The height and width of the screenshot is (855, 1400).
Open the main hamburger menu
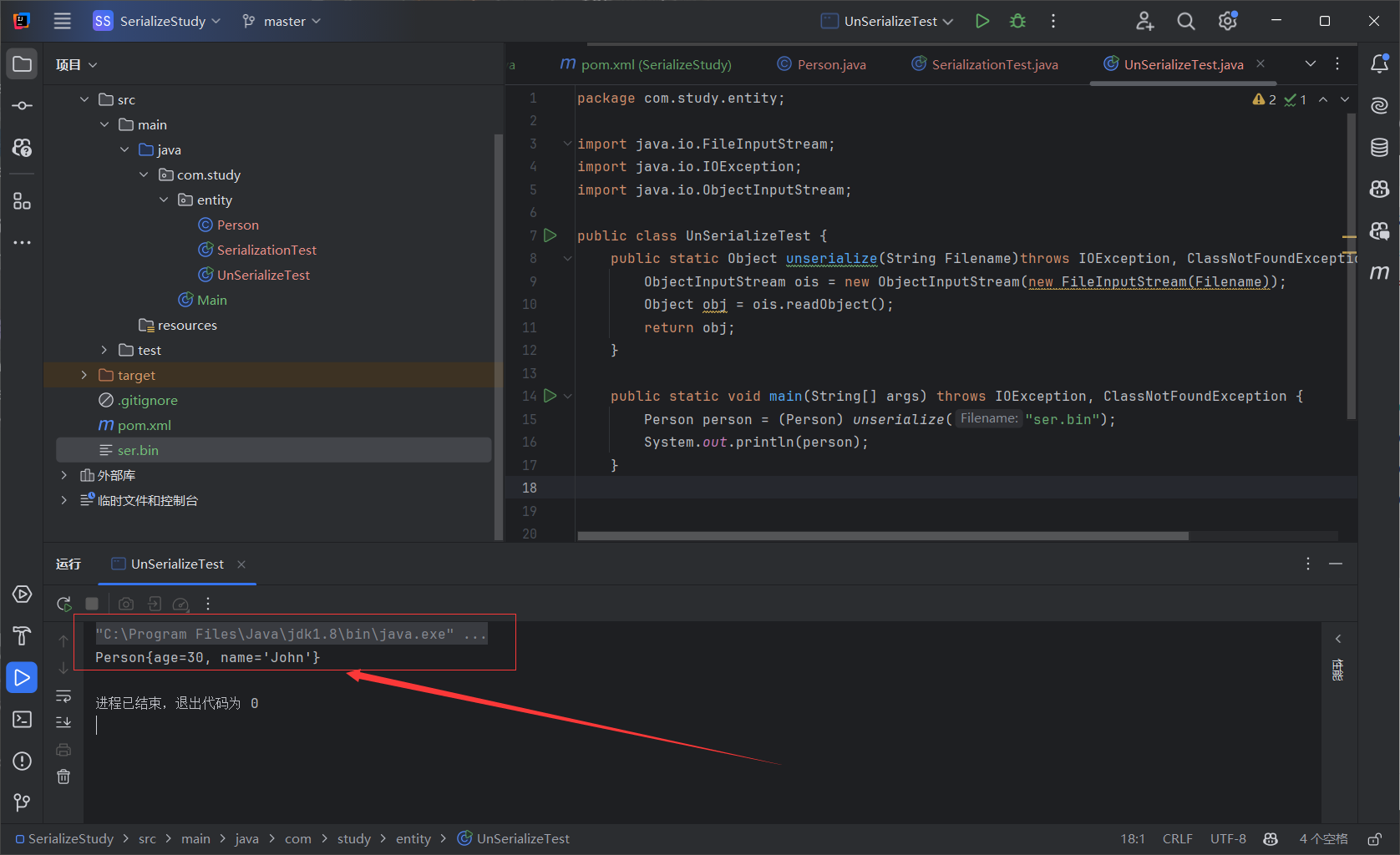click(63, 21)
